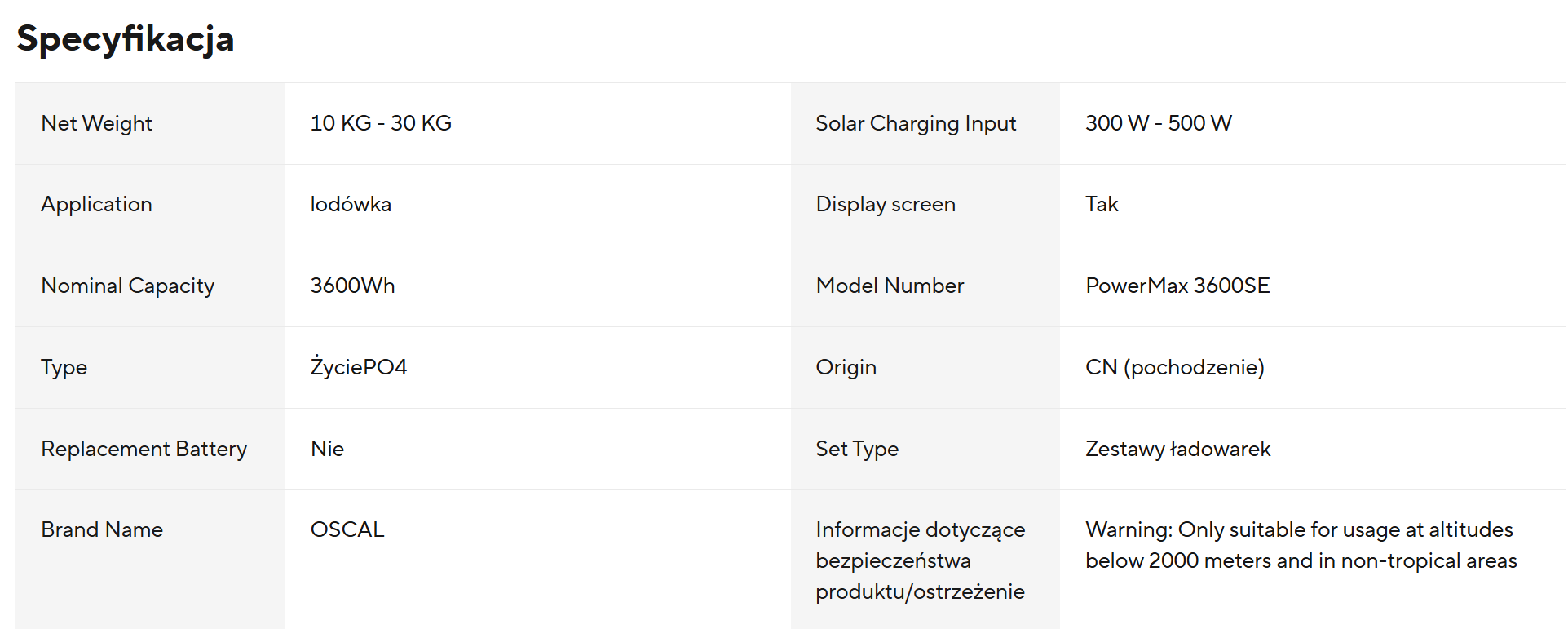
Task: Select the Solar Charging Input label
Action: pyautogui.click(x=916, y=123)
